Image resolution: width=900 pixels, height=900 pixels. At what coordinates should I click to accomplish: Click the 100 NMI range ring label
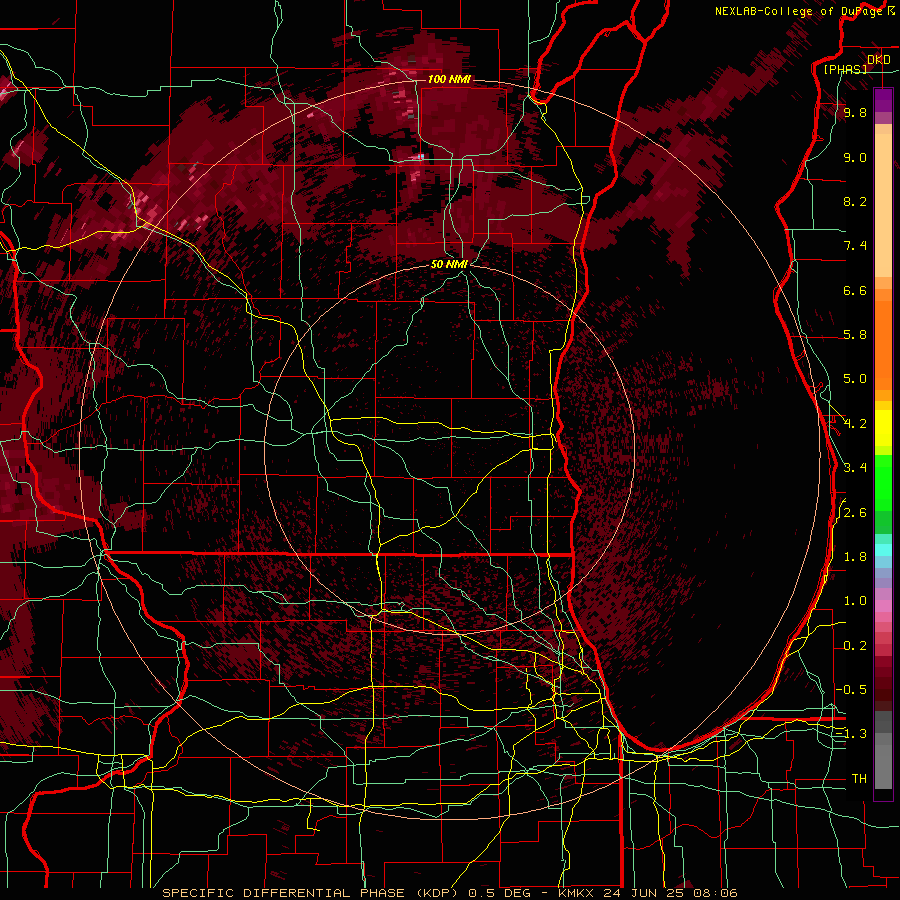coord(449,79)
